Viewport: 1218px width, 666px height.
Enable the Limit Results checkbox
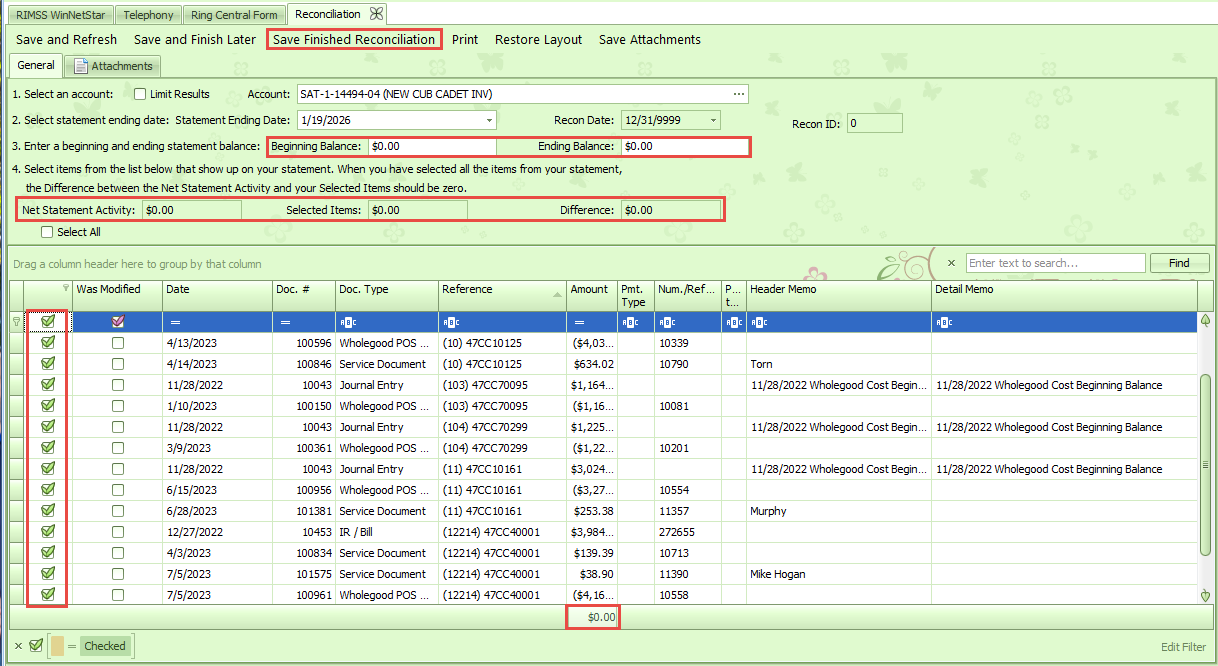pyautogui.click(x=140, y=94)
